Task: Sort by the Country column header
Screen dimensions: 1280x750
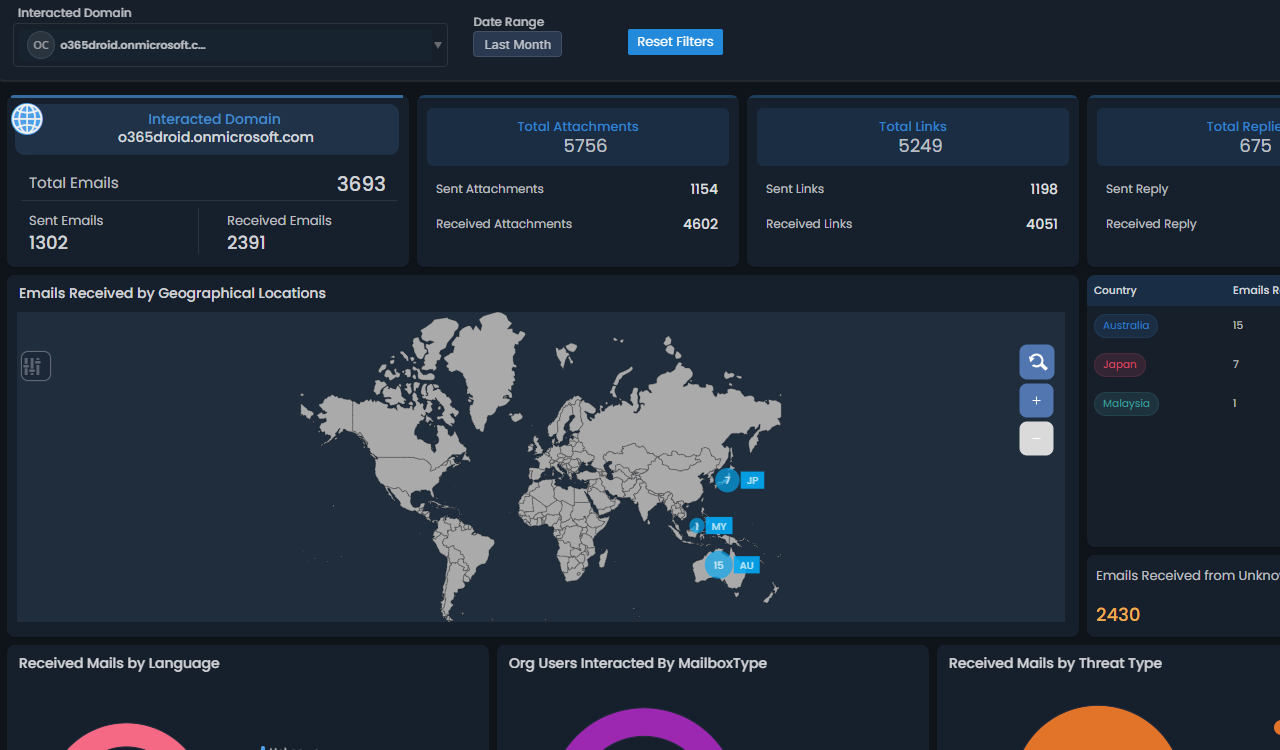Action: pyautogui.click(x=1114, y=290)
